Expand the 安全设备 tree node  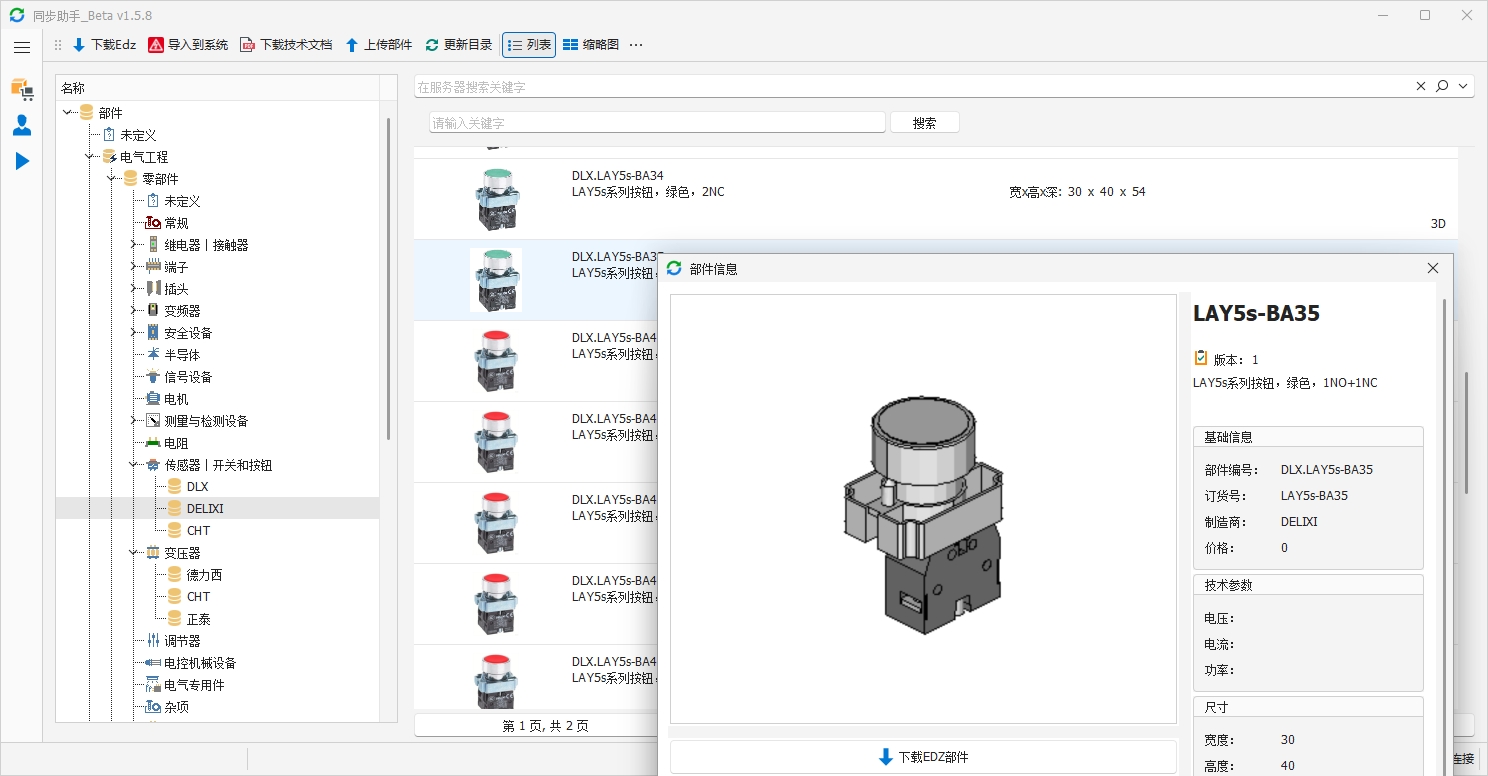(134, 333)
